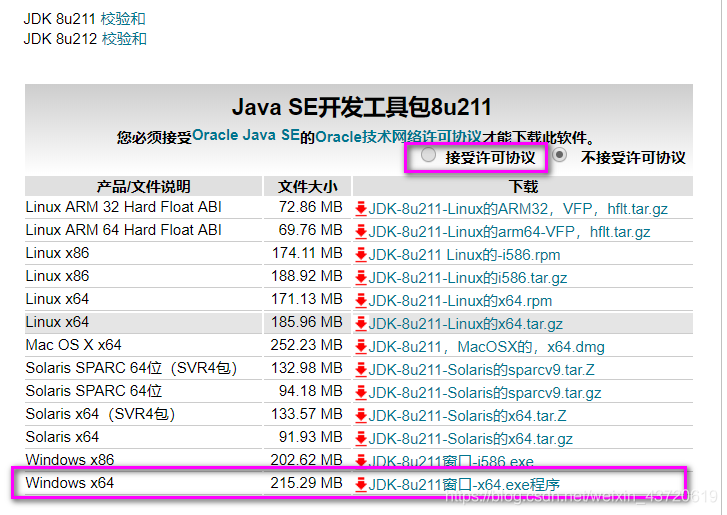Click the Windows x86 row label
This screenshot has height=515, width=727.
70,460
